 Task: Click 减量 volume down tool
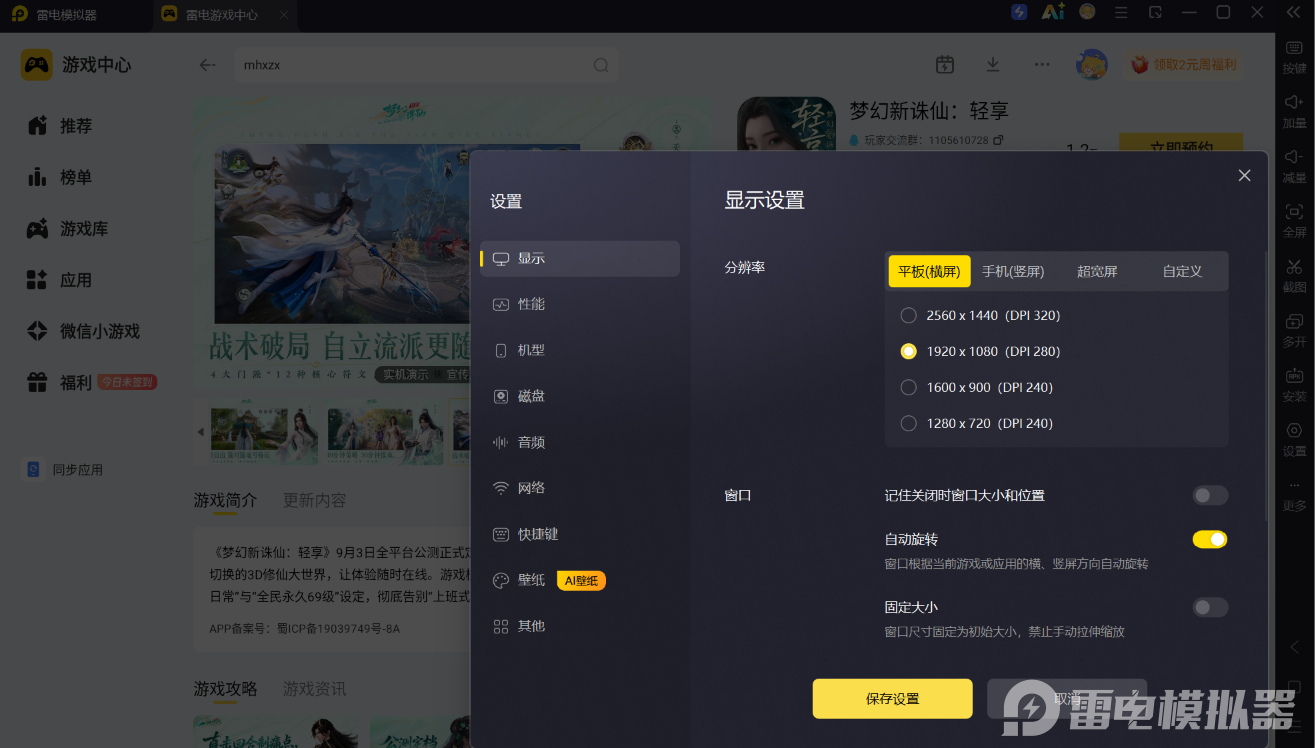pos(1294,165)
